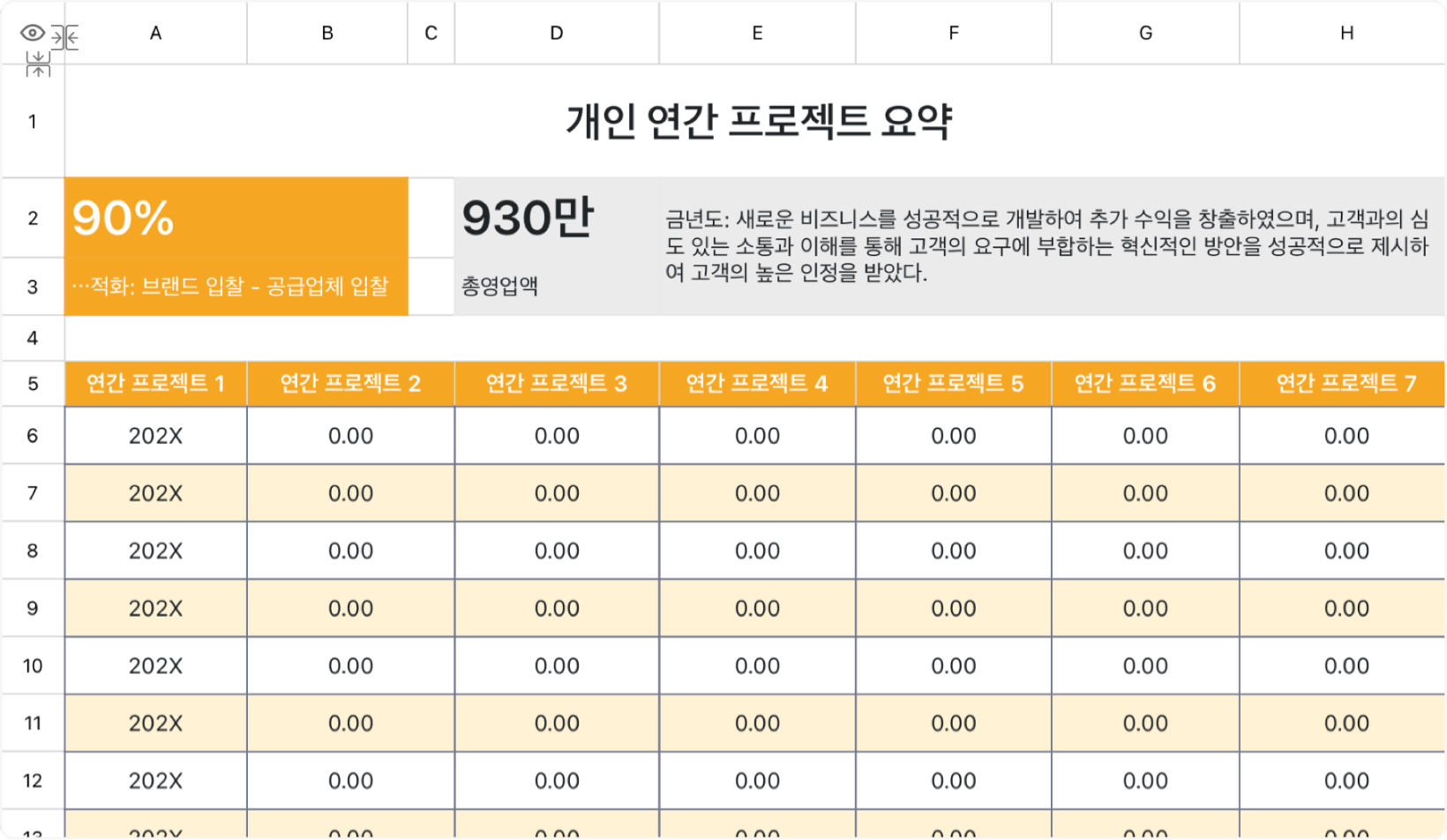
Task: Click the 연간 프로젝트 2 header cell
Action: click(350, 384)
